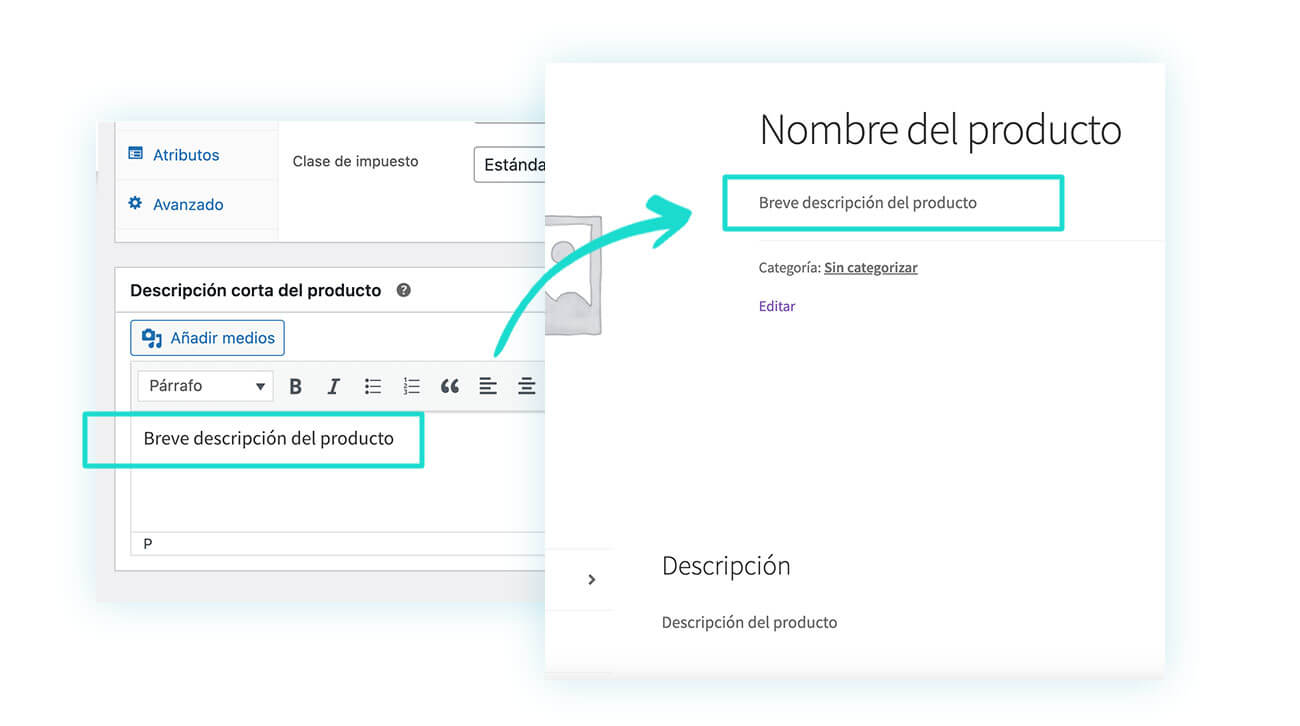Insert a bulleted list
The image size is (1300, 726).
click(373, 386)
